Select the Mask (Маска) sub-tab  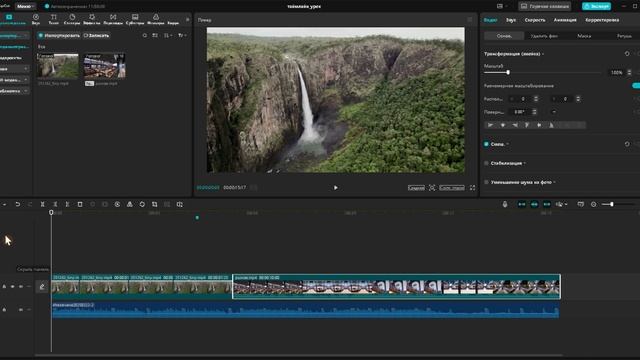click(x=584, y=36)
